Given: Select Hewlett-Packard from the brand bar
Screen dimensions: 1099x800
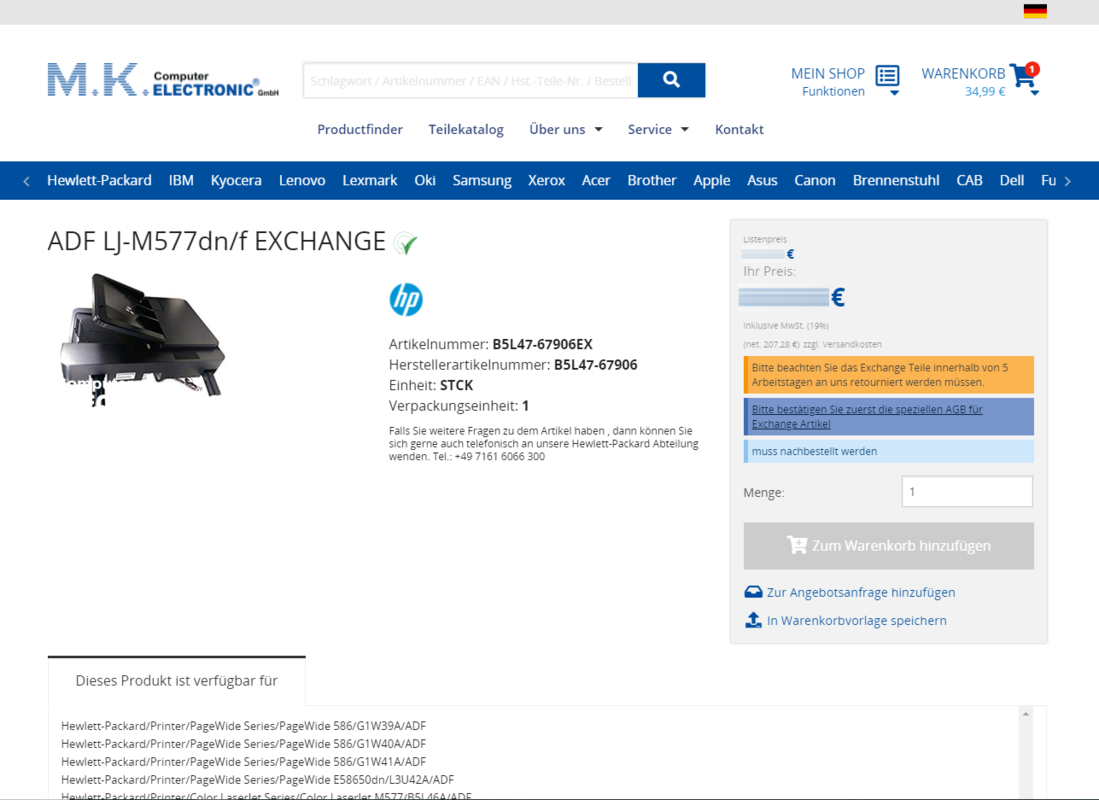Looking at the screenshot, I should pos(99,180).
